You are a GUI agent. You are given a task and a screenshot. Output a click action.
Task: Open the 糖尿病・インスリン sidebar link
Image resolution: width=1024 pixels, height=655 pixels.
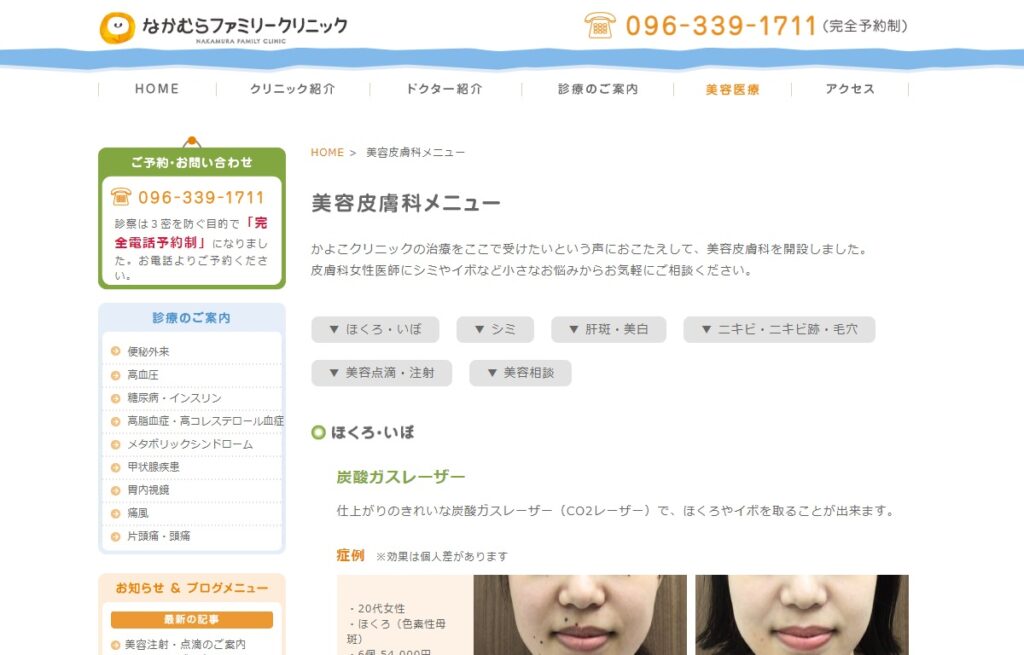pyautogui.click(x=174, y=398)
